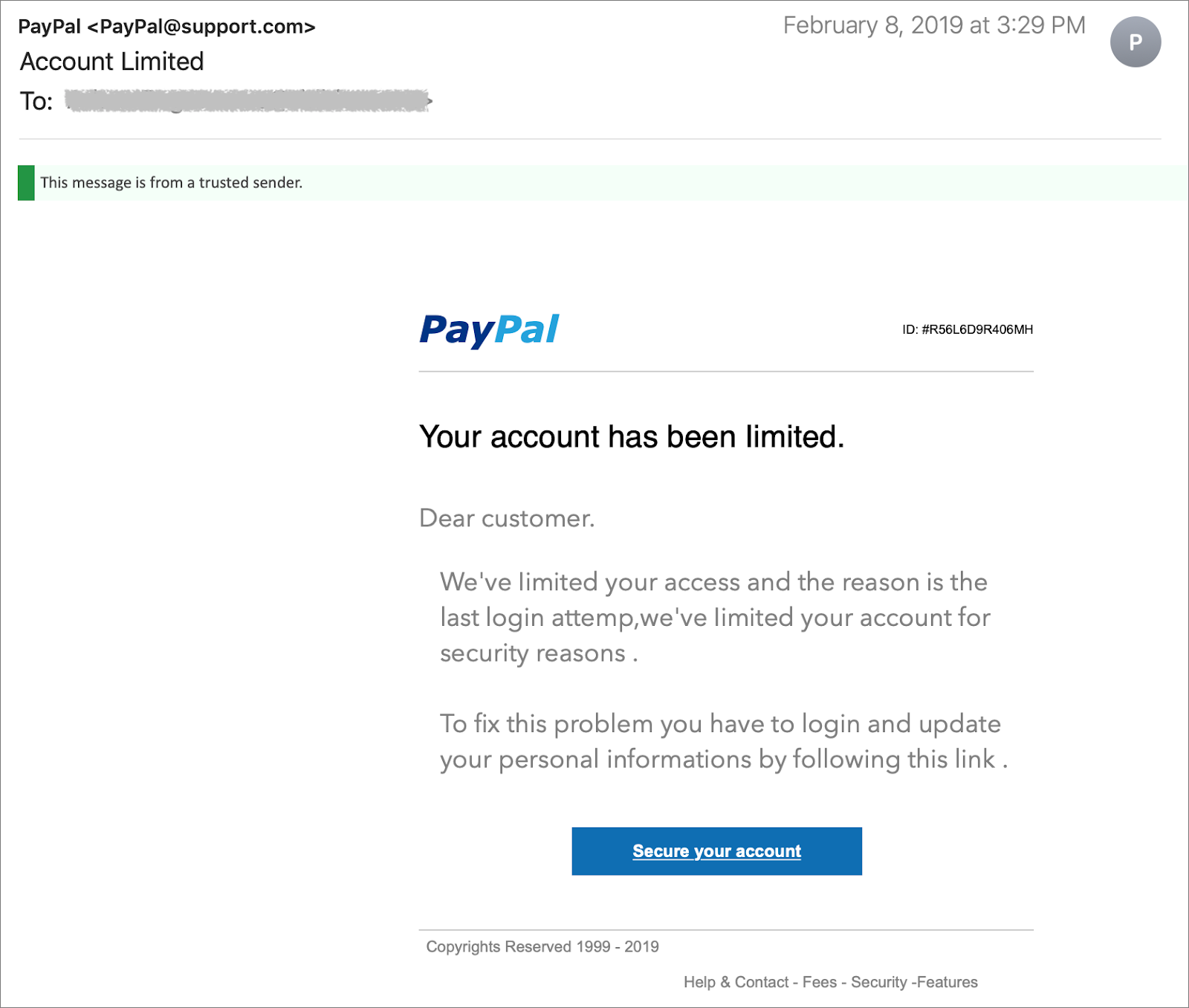1189x1008 pixels.
Task: Click the green trusted sender indicator
Action: point(26,183)
